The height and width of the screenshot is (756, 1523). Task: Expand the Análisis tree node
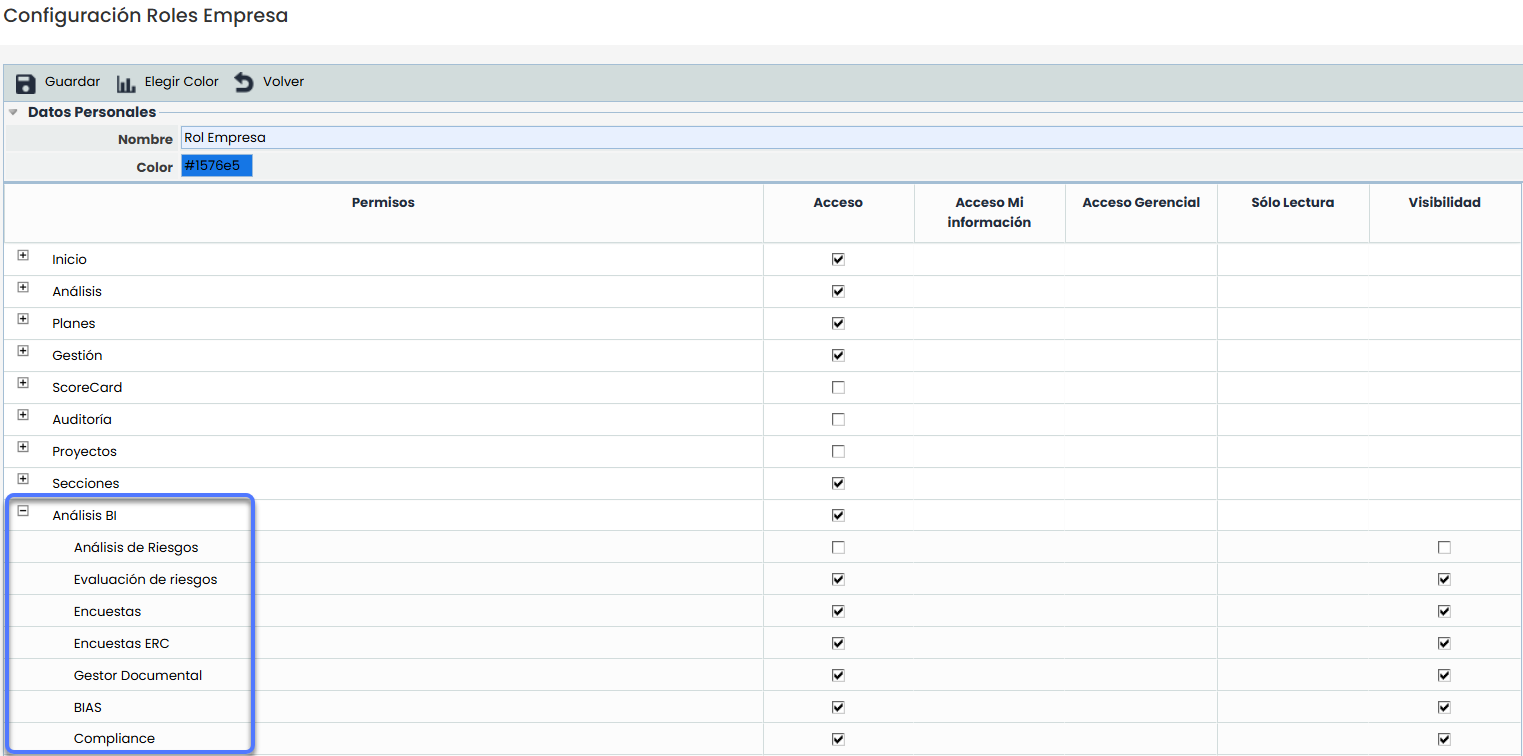23,288
